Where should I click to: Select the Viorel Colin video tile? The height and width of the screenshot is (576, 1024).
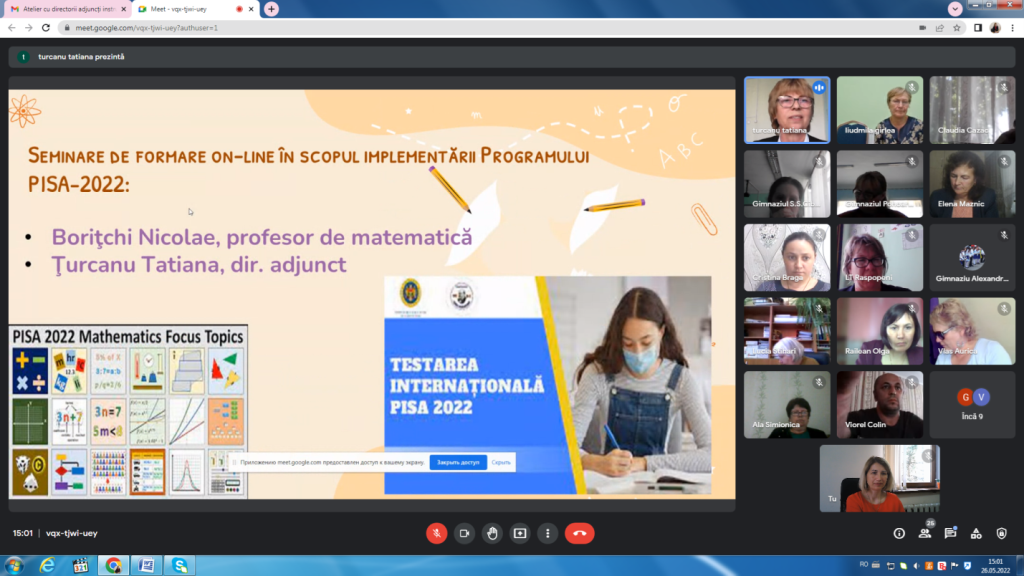click(880, 404)
